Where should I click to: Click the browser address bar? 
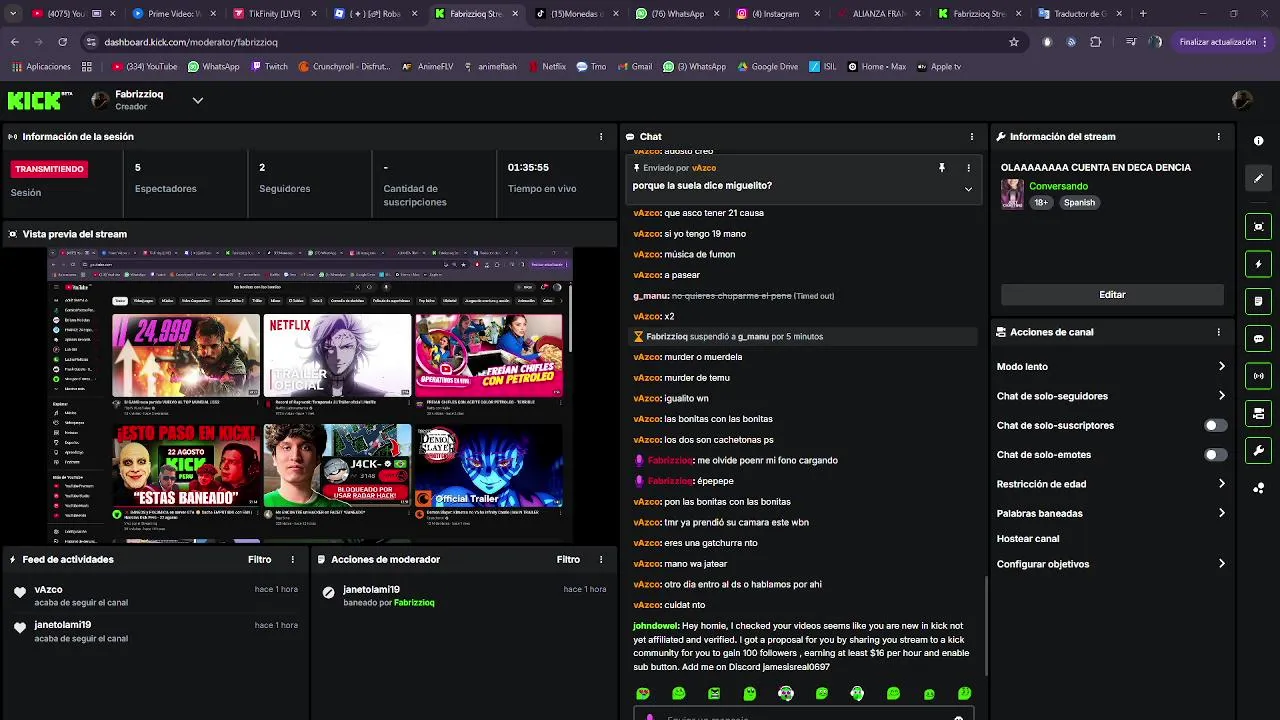coord(546,42)
